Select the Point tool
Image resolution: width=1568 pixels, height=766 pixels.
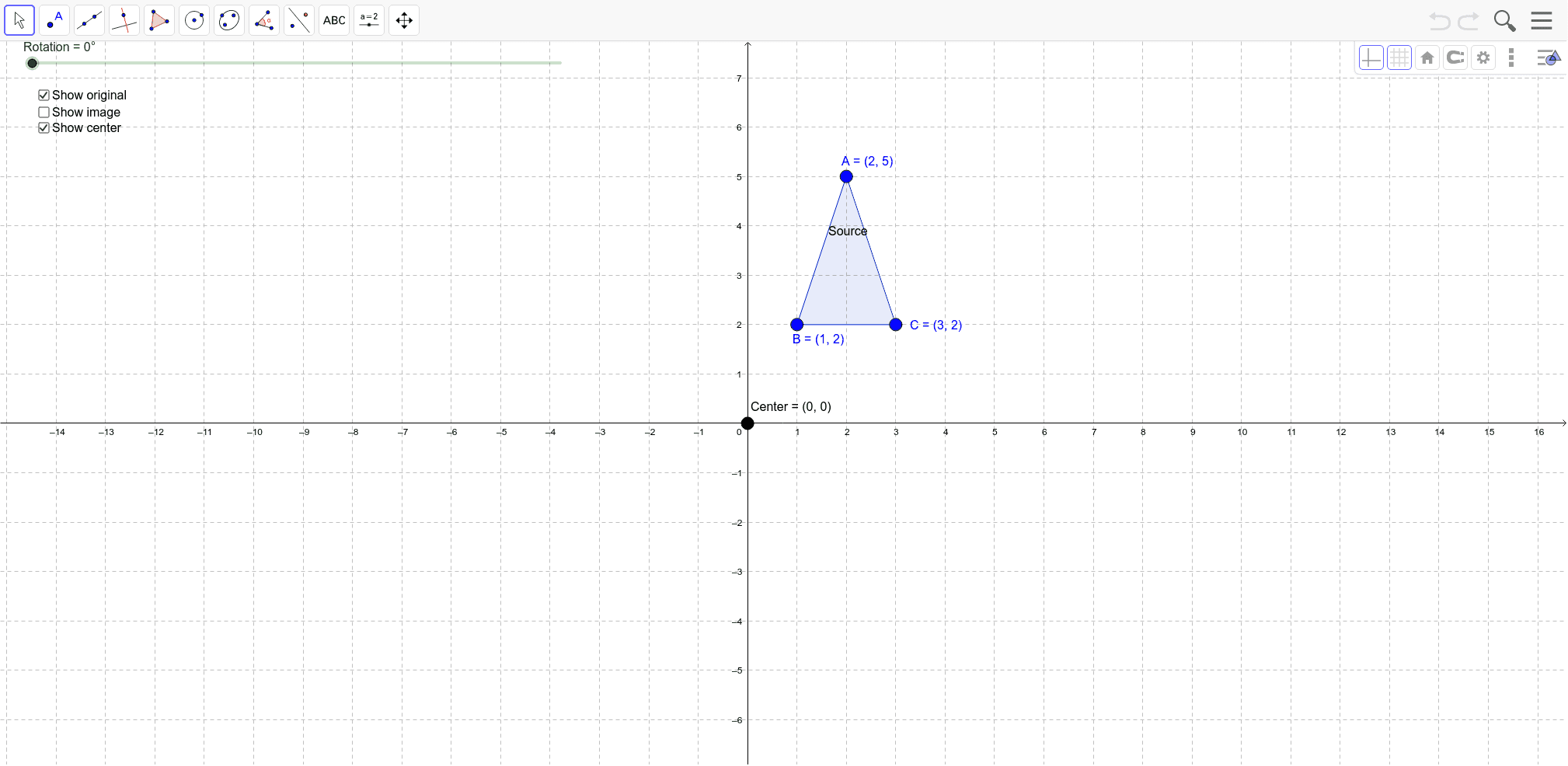click(54, 20)
